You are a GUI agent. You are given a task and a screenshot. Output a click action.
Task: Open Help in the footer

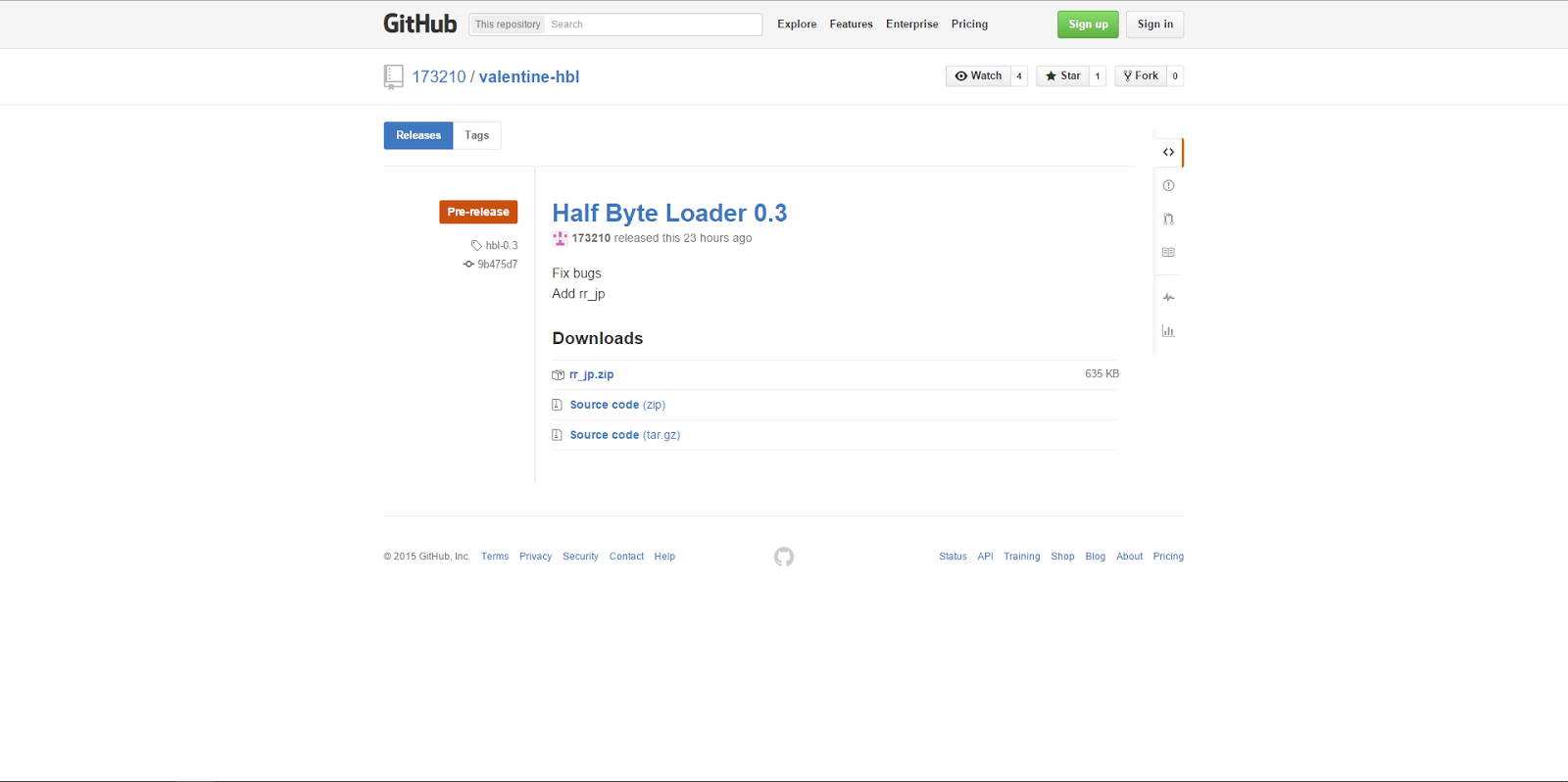(664, 557)
